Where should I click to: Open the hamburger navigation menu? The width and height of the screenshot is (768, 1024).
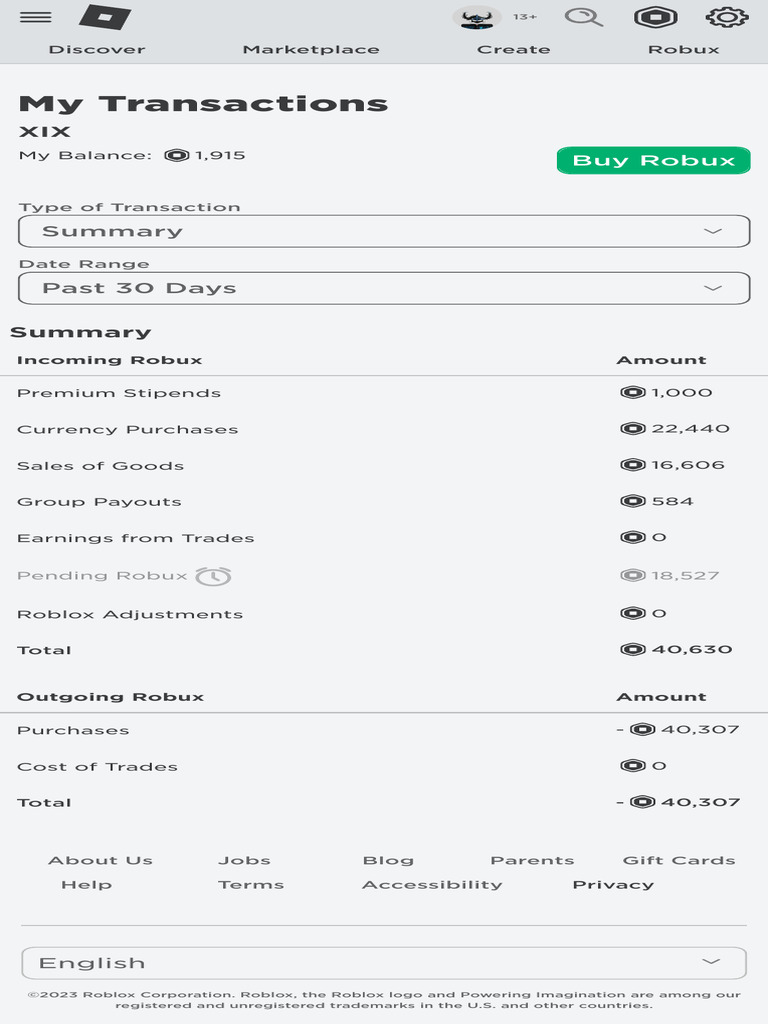[36, 17]
